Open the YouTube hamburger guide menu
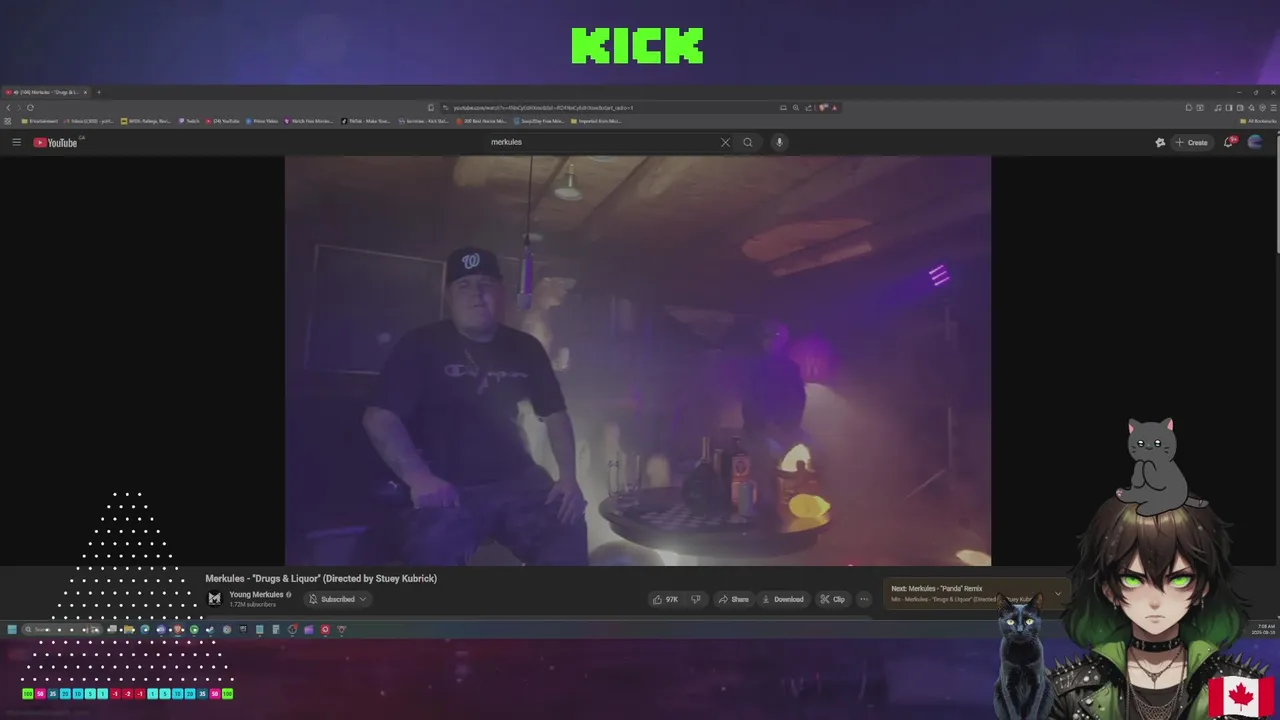The width and height of the screenshot is (1280, 720). click(x=16, y=142)
